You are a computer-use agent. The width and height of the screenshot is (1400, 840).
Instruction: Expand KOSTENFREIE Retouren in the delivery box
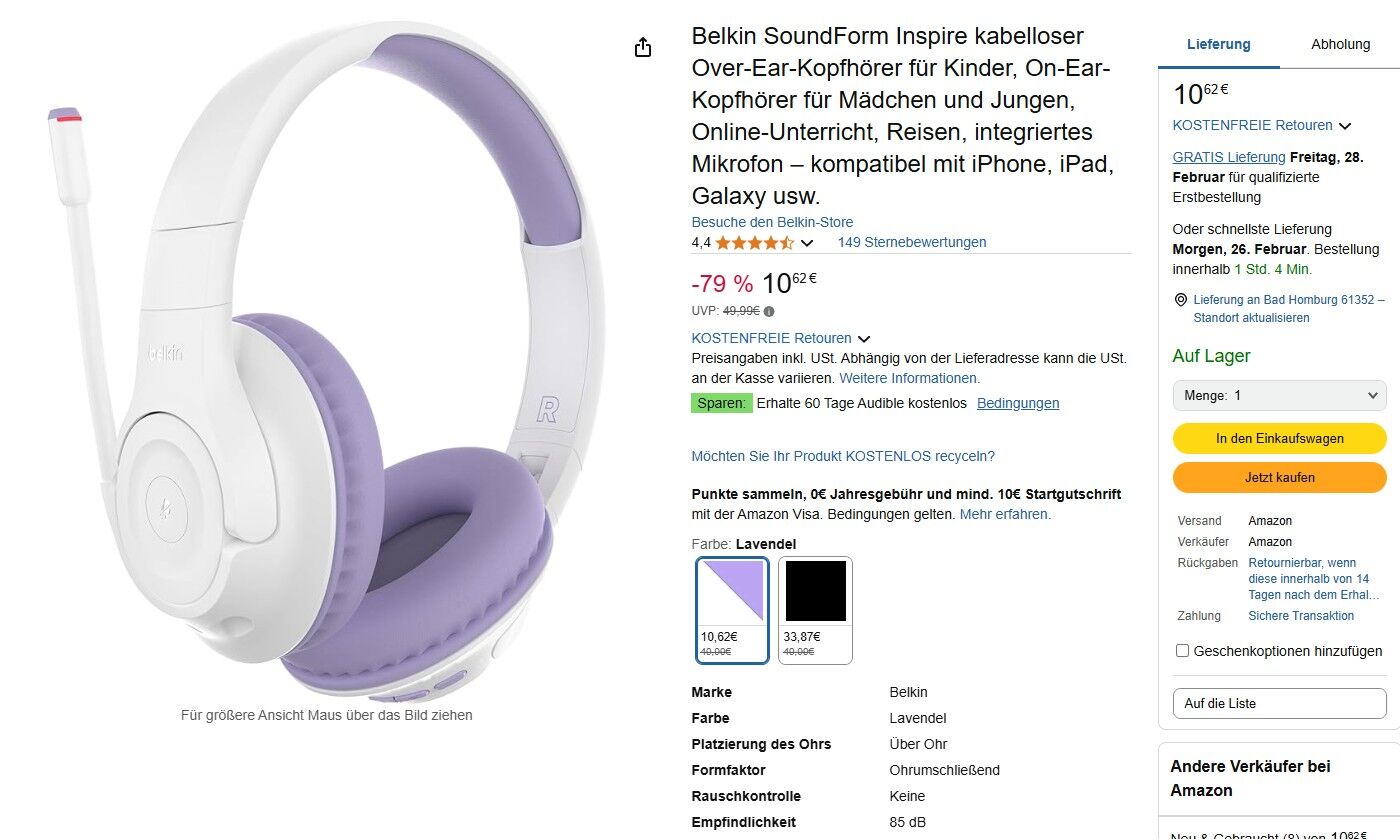pos(1262,125)
